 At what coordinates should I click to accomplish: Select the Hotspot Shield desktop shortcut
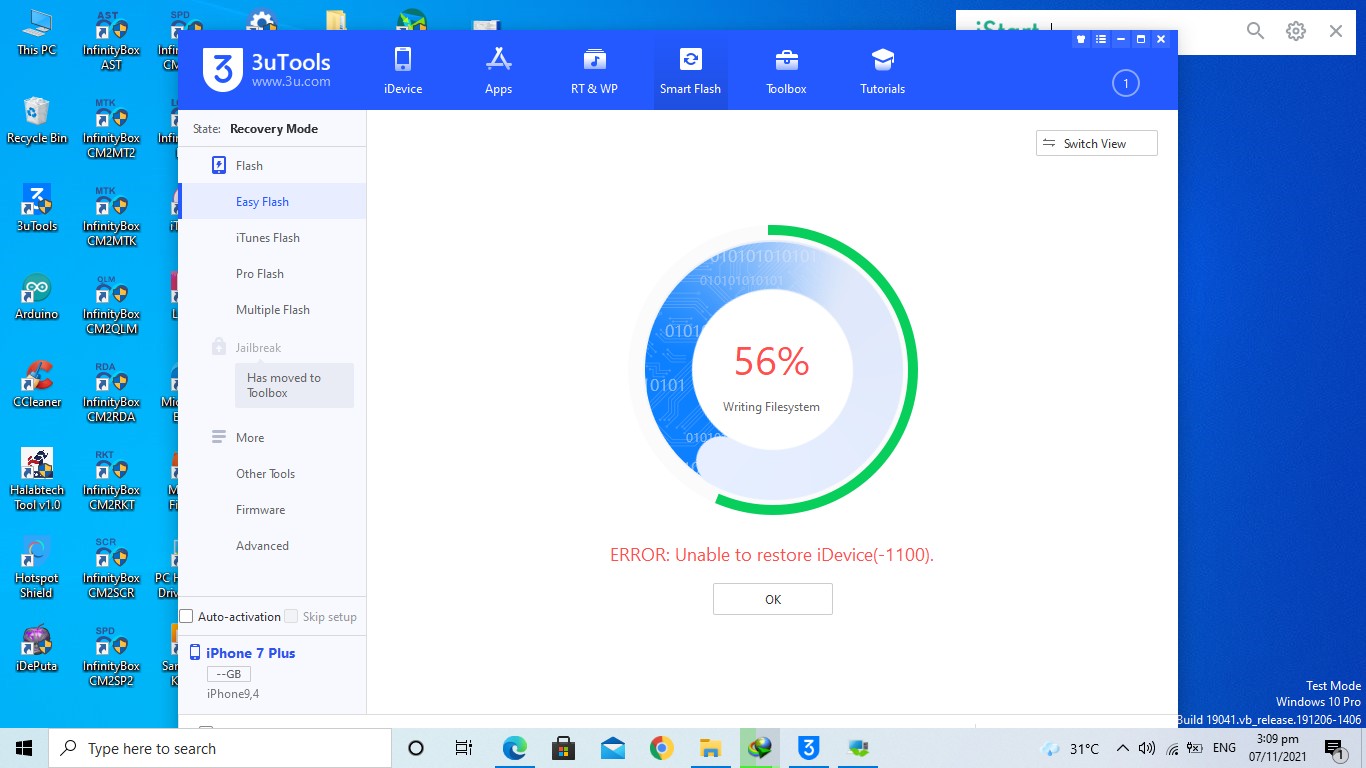(x=37, y=567)
